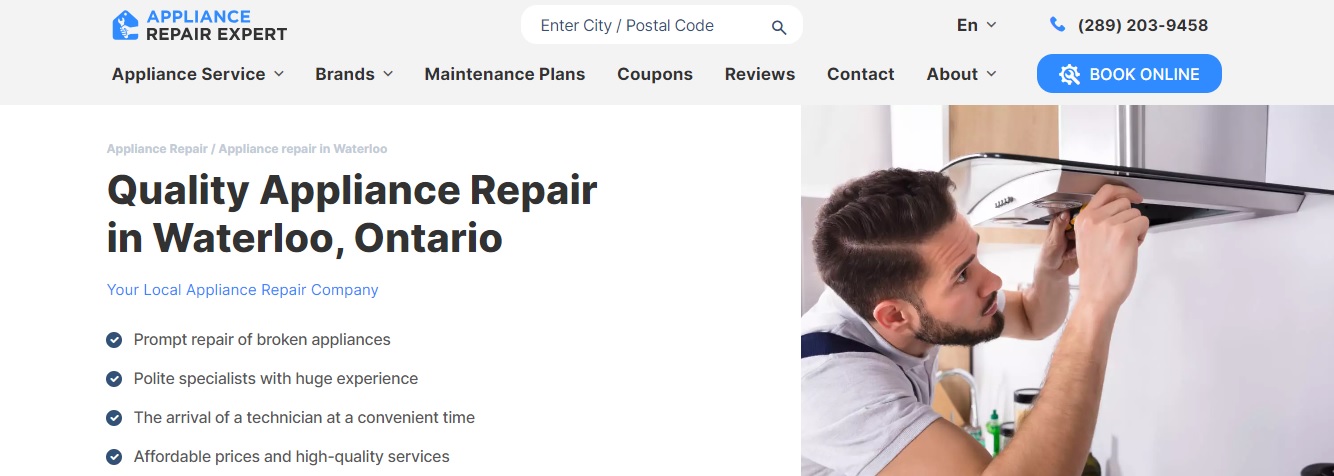Expand the Brands dropdown menu
Image resolution: width=1334 pixels, height=476 pixels.
coord(354,74)
